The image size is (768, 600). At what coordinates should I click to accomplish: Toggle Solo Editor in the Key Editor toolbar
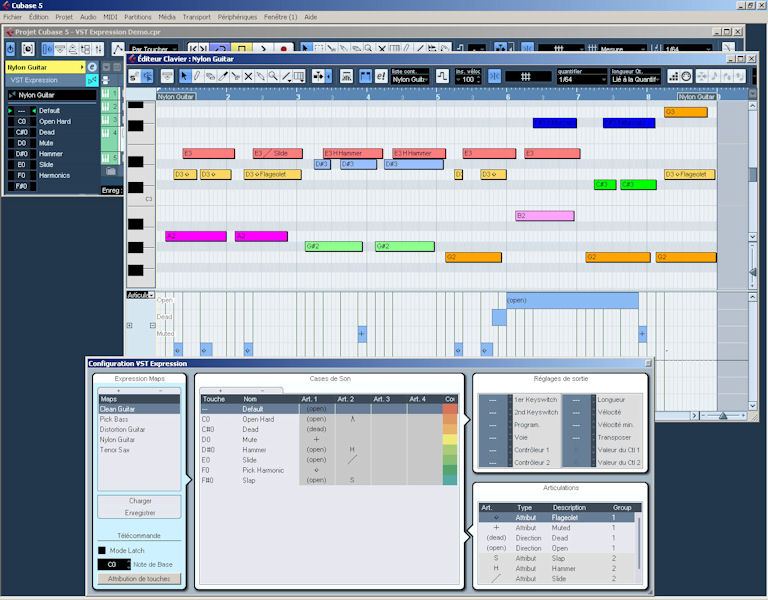[135, 76]
